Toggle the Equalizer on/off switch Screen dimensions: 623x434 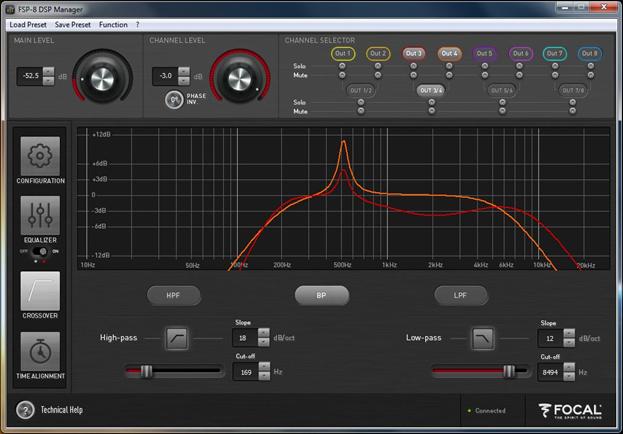(x=40, y=253)
